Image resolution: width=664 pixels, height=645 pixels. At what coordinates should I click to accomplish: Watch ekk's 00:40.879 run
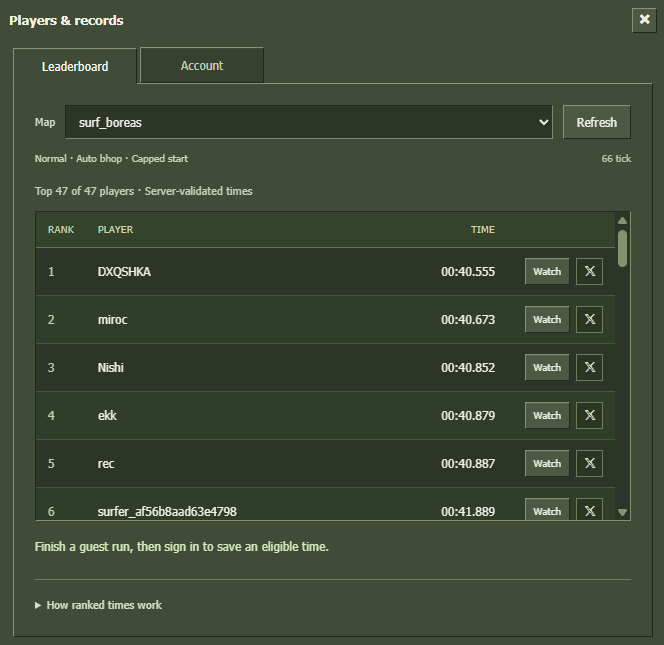[547, 415]
